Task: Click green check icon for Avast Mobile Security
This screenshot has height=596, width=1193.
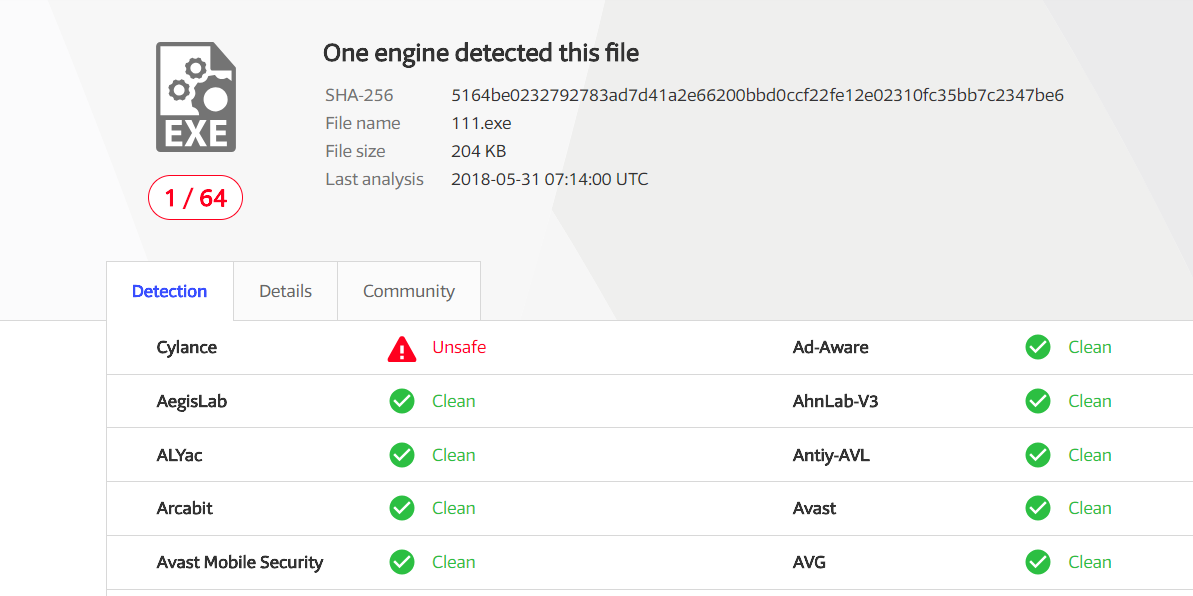Action: (402, 563)
